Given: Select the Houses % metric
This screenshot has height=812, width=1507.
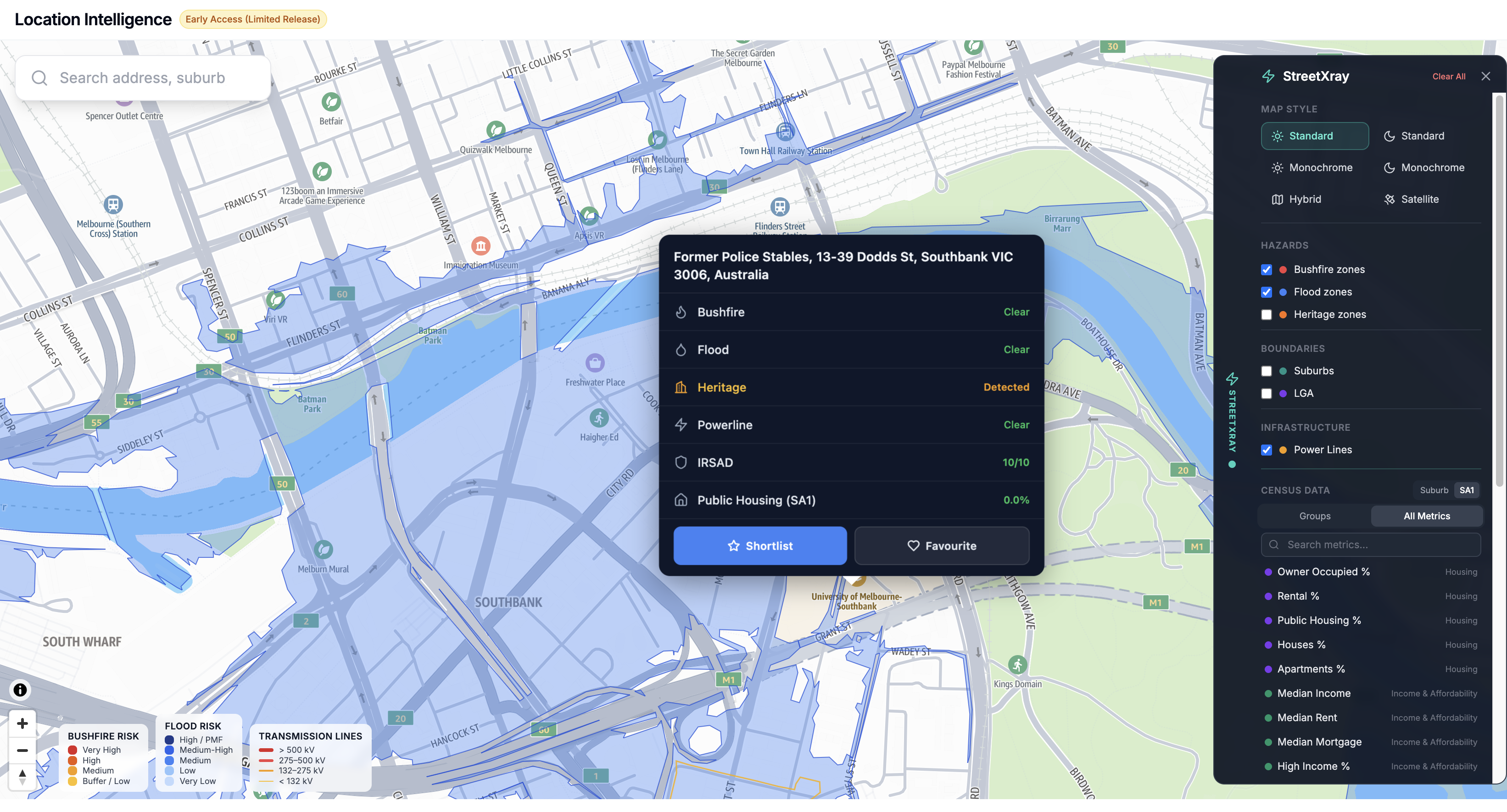Looking at the screenshot, I should (1370, 645).
